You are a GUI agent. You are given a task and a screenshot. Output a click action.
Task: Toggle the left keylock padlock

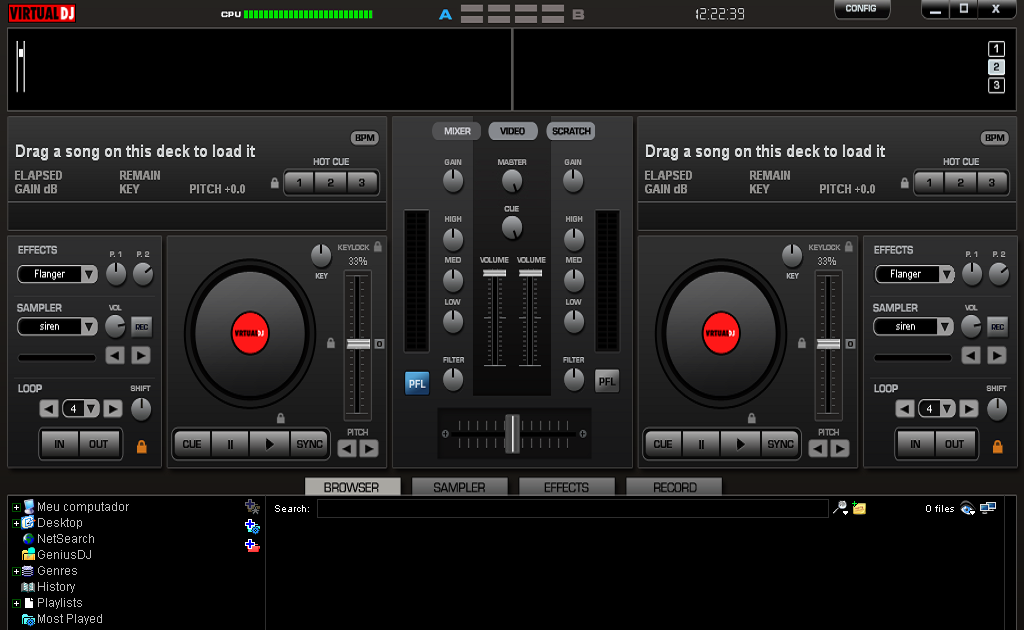(377, 247)
